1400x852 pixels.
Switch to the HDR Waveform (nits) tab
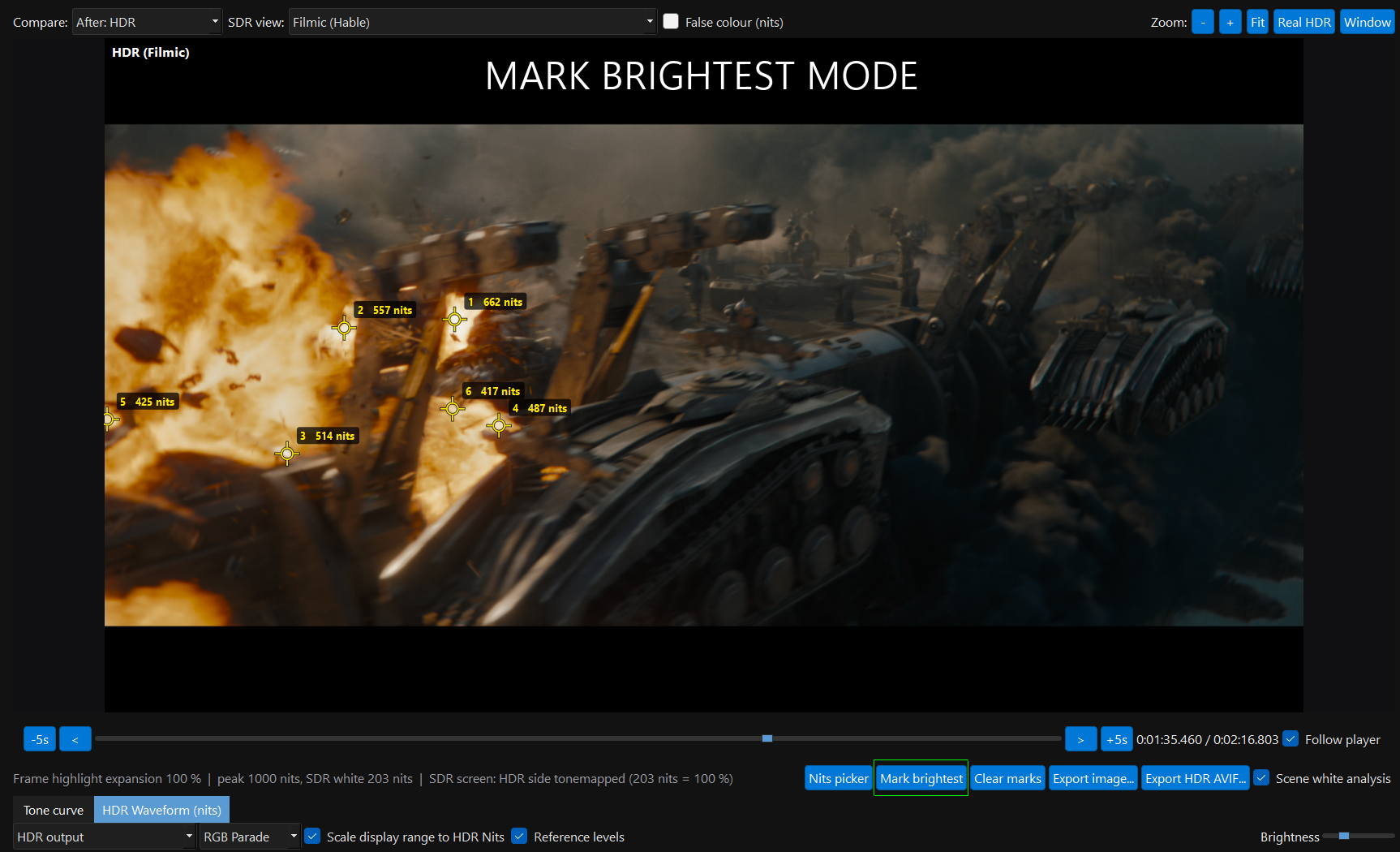click(162, 810)
